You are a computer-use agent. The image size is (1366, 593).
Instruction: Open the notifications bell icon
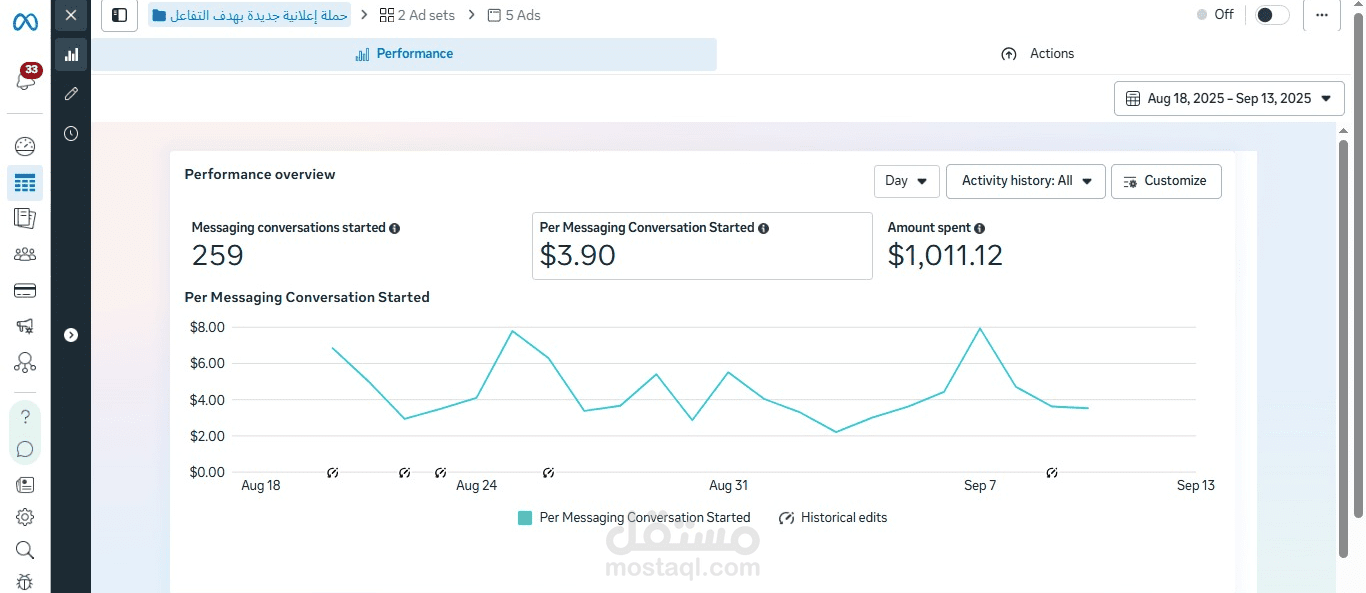tap(25, 79)
